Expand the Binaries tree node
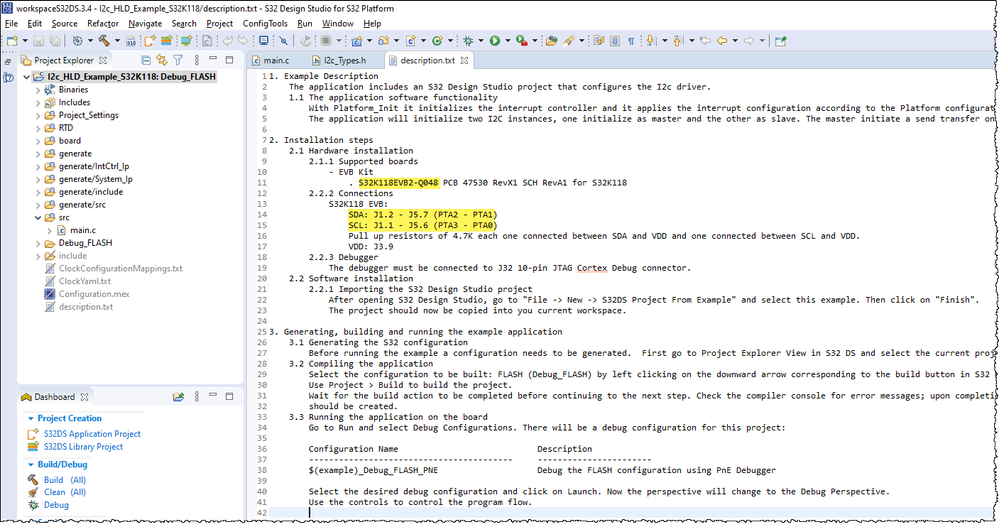The width and height of the screenshot is (999, 525). [x=38, y=90]
